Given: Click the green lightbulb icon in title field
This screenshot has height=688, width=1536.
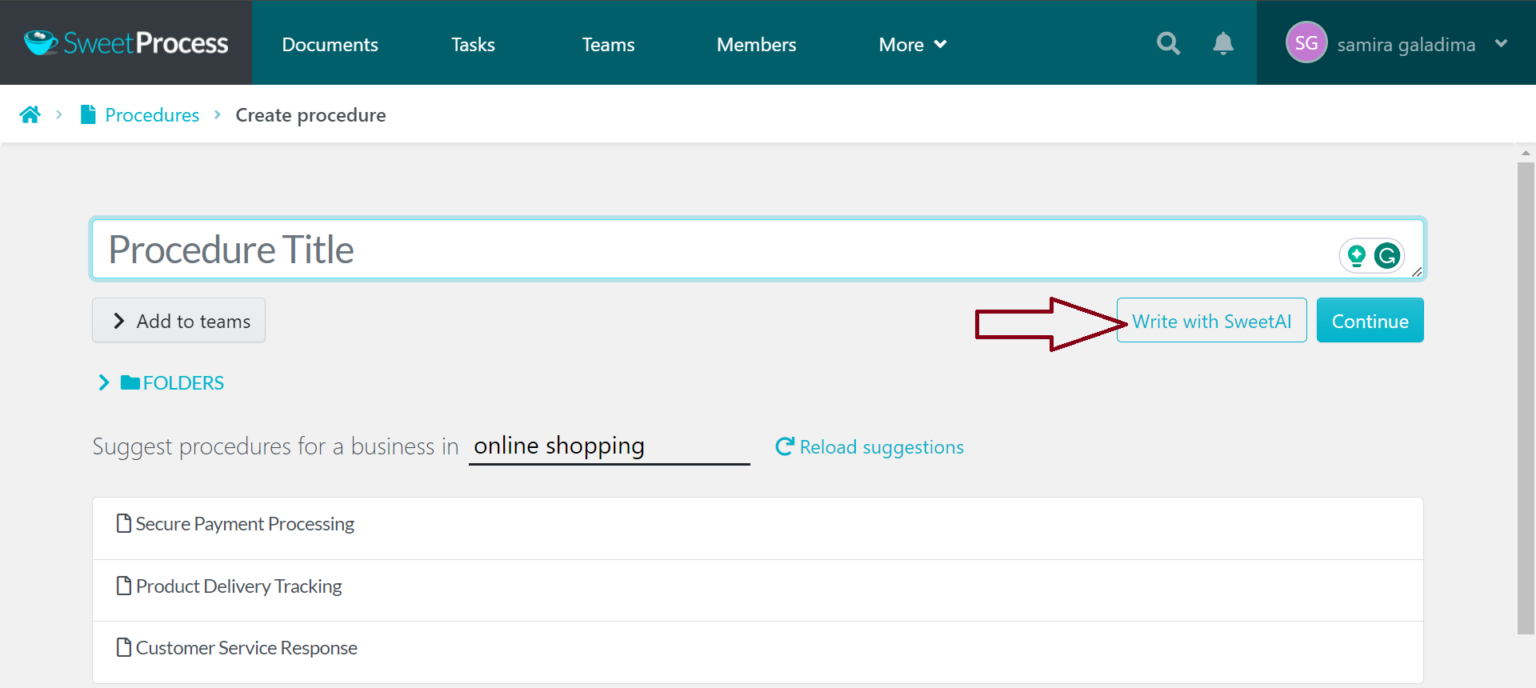Looking at the screenshot, I should 1356,256.
